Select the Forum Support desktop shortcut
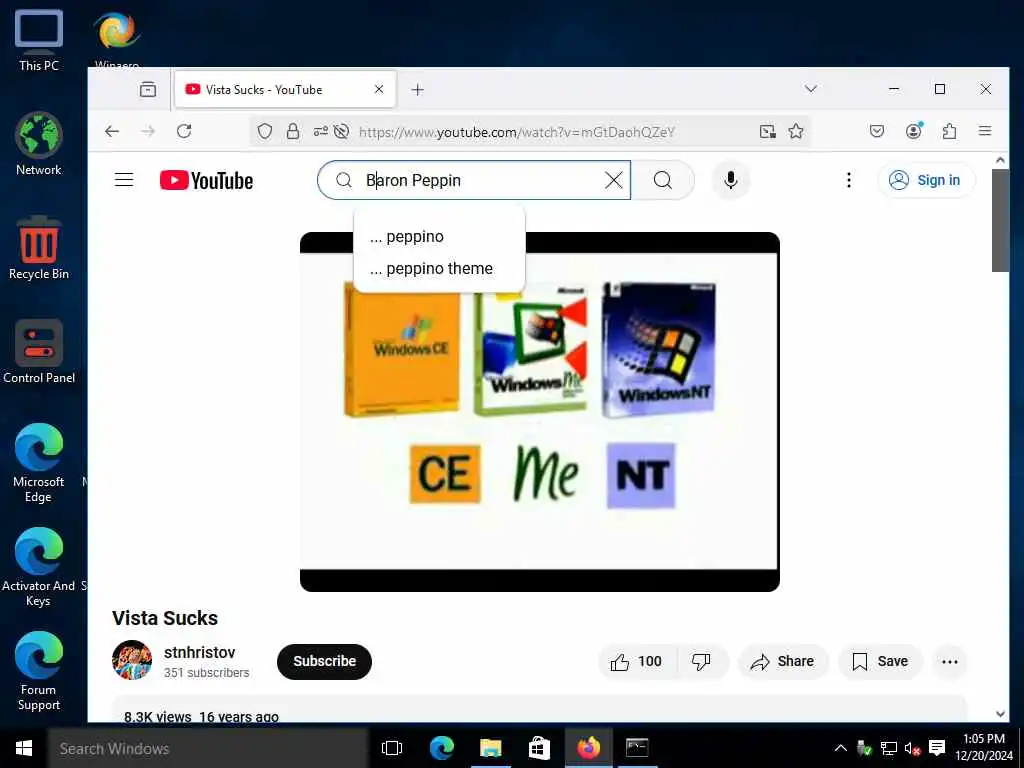 39,671
